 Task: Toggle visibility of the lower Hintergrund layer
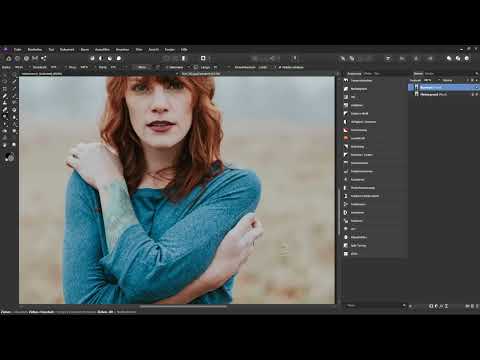tap(477, 95)
